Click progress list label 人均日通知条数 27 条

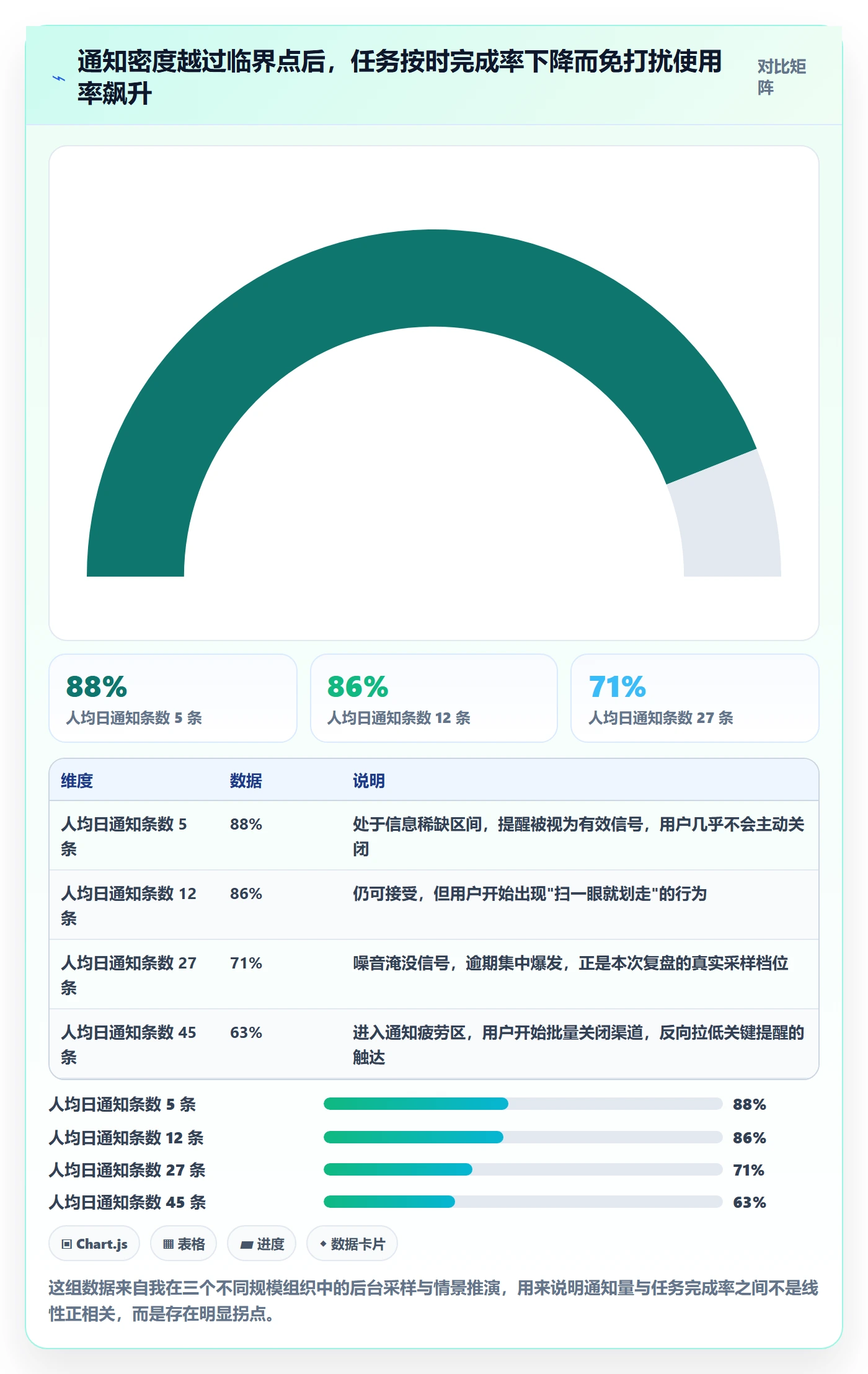coord(127,1170)
